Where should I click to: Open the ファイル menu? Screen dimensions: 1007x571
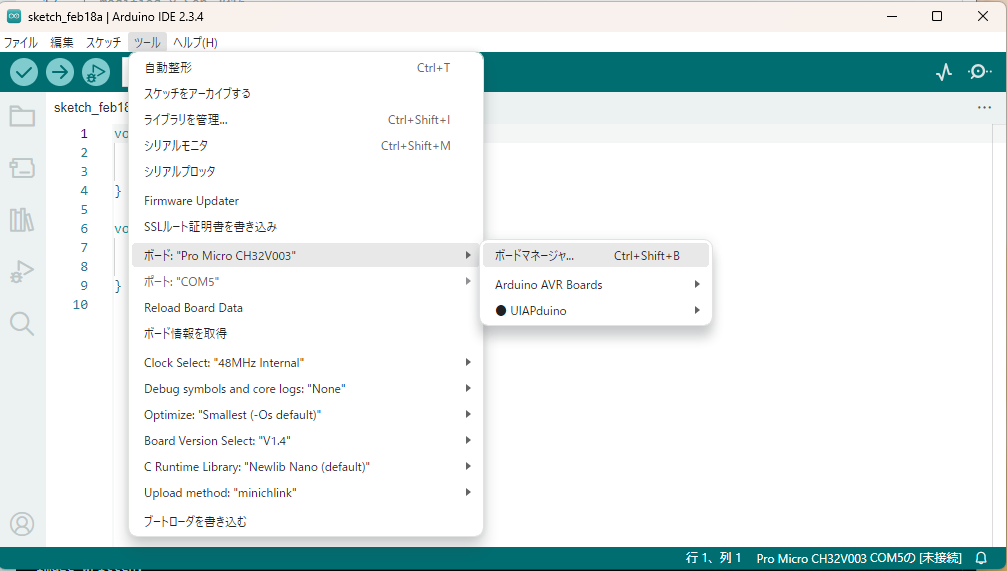click(x=20, y=43)
